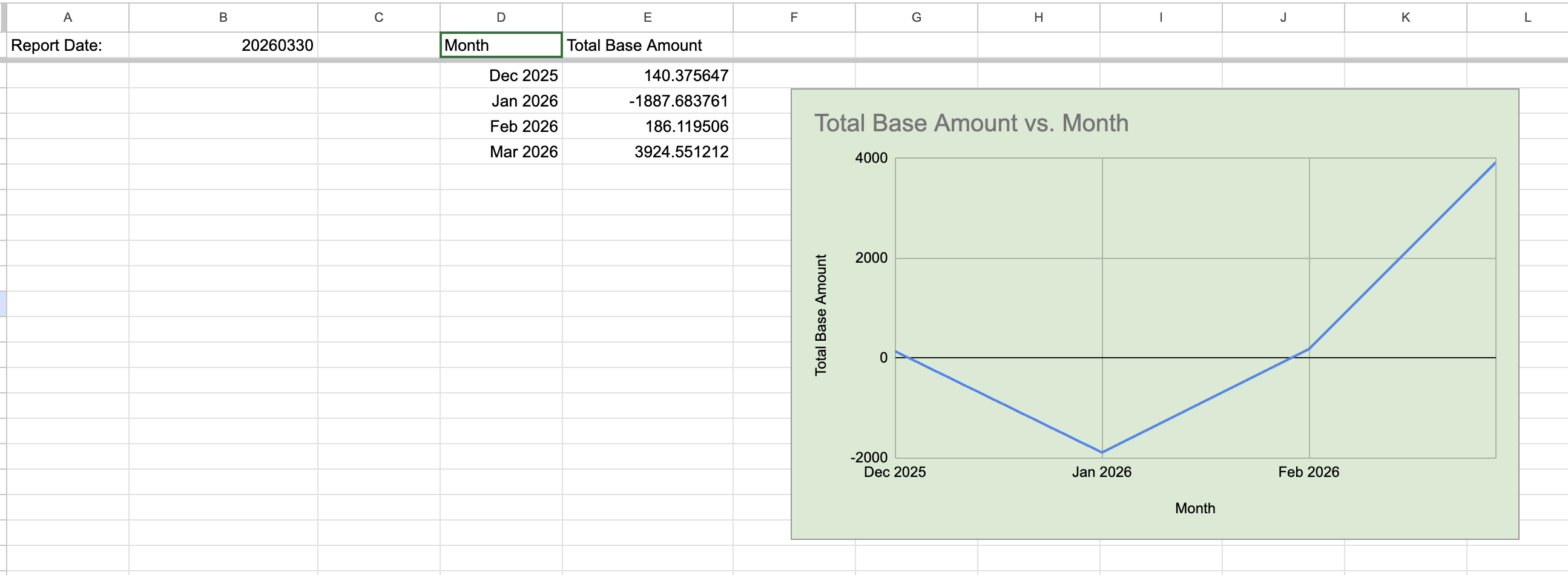Select column A header
Viewport: 1568px width, 575px height.
click(x=68, y=17)
